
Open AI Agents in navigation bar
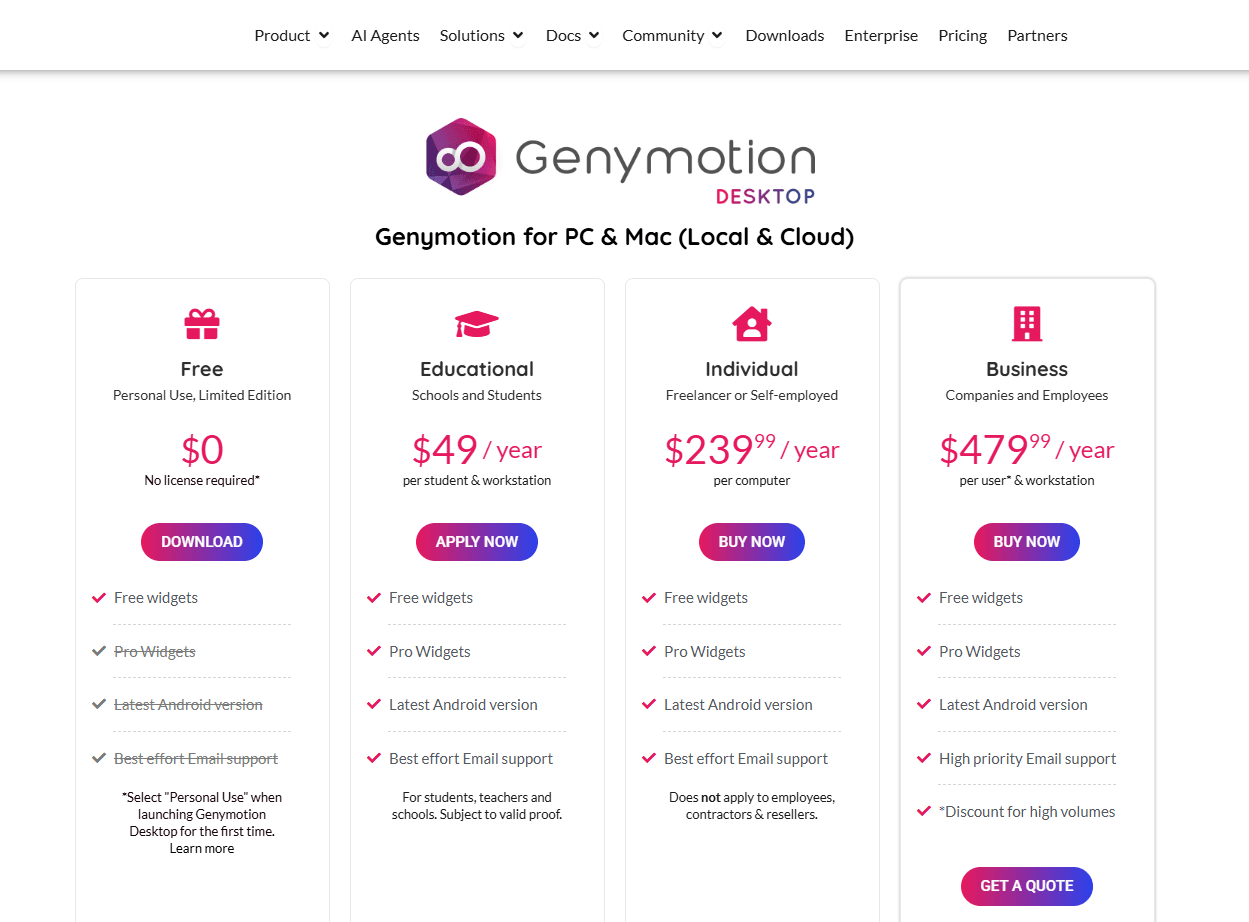point(385,35)
